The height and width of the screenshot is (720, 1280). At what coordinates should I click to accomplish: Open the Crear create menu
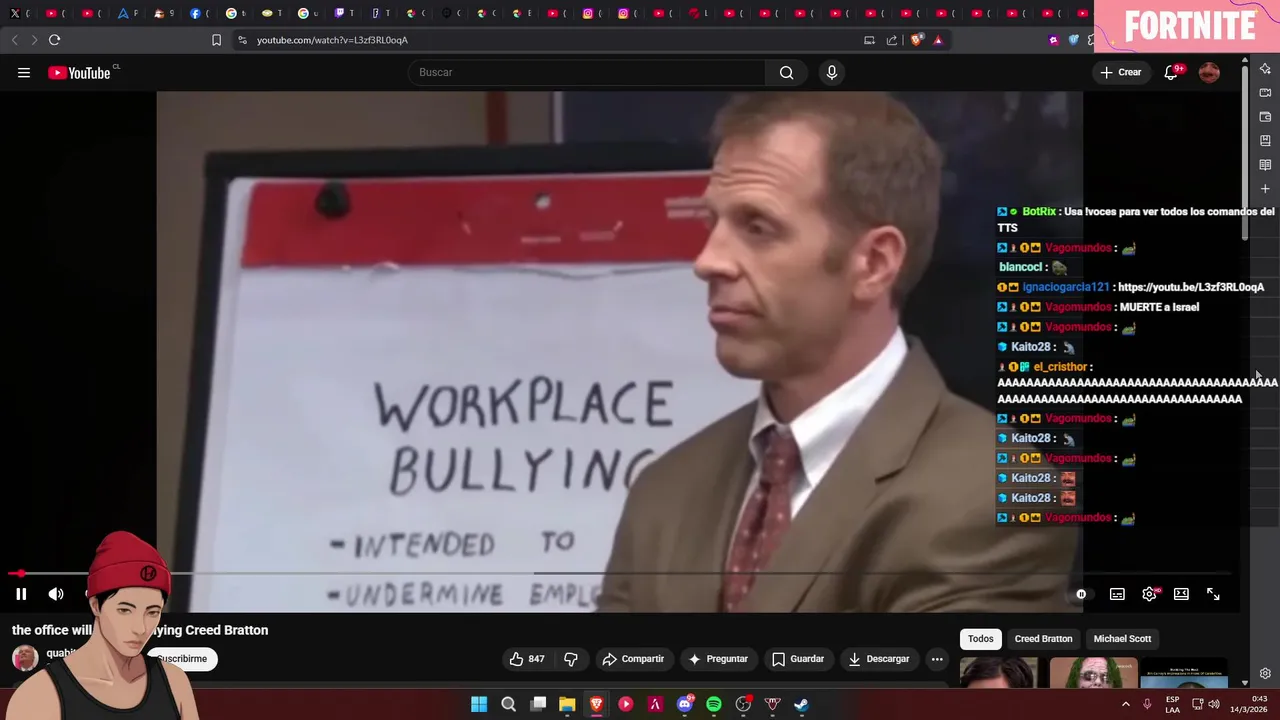(1120, 72)
